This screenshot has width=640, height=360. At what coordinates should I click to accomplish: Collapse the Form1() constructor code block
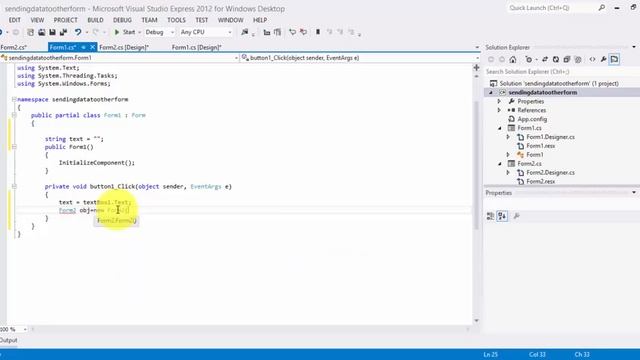pos(14,147)
